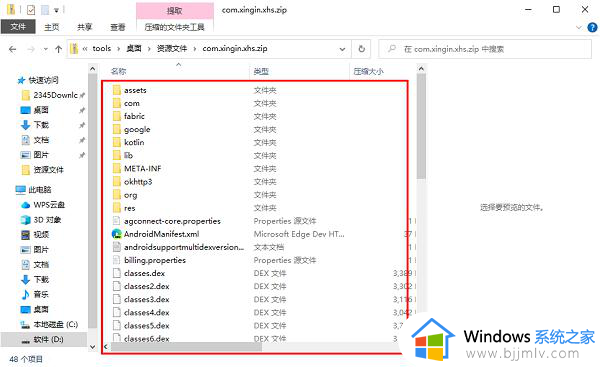Click tools in address breadcrumb
The height and width of the screenshot is (367, 600).
click(x=102, y=49)
